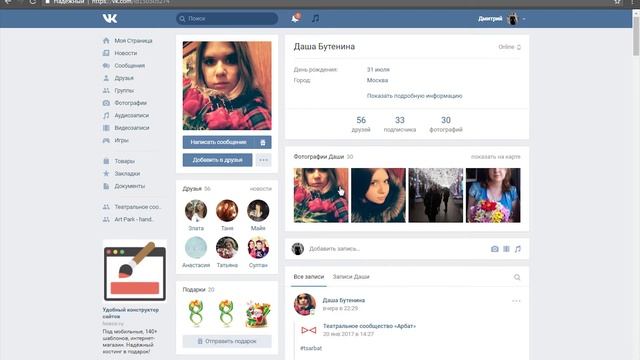The image size is (640, 360).
Task: Click the home icon beside Моя Страница
Action: (106, 40)
